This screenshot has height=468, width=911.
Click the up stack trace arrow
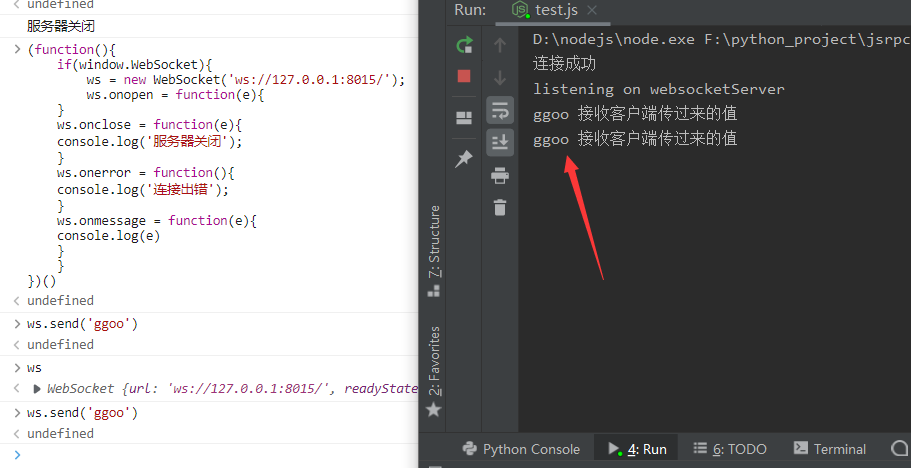500,45
